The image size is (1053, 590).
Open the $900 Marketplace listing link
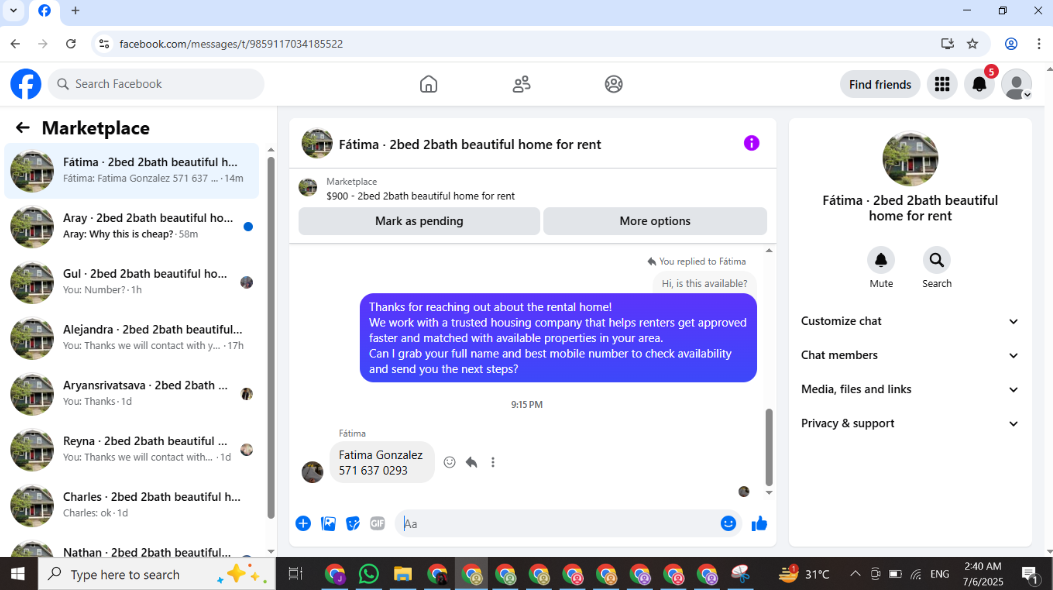click(x=420, y=196)
